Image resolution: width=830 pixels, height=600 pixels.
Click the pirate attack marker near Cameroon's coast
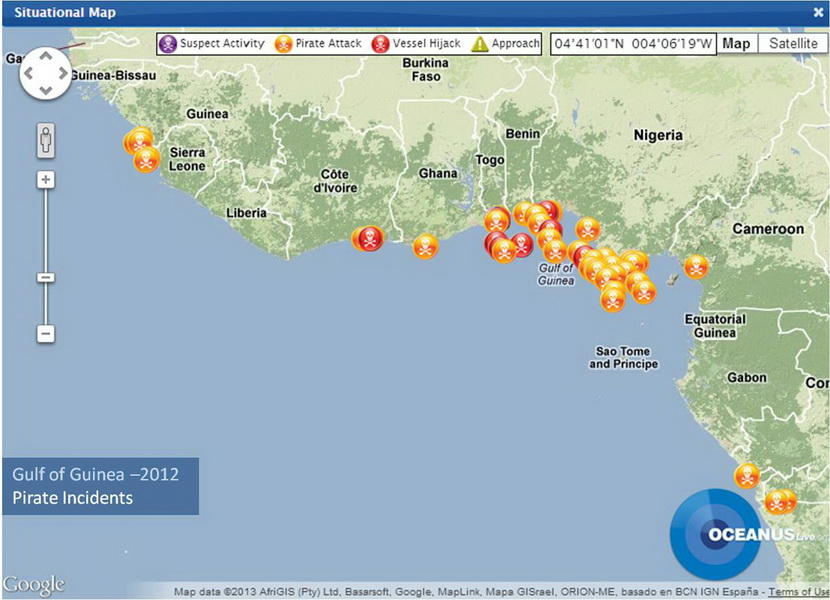point(696,267)
